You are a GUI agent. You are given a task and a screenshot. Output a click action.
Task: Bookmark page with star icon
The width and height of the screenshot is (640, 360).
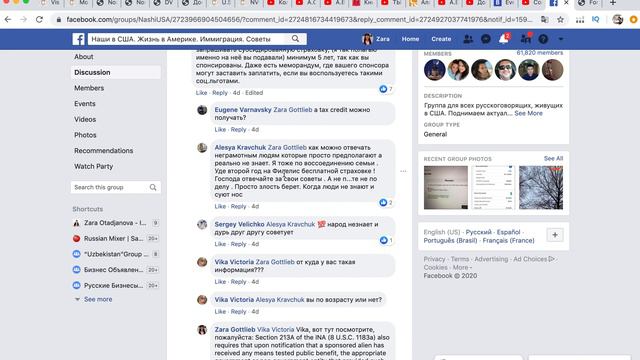pos(560,19)
